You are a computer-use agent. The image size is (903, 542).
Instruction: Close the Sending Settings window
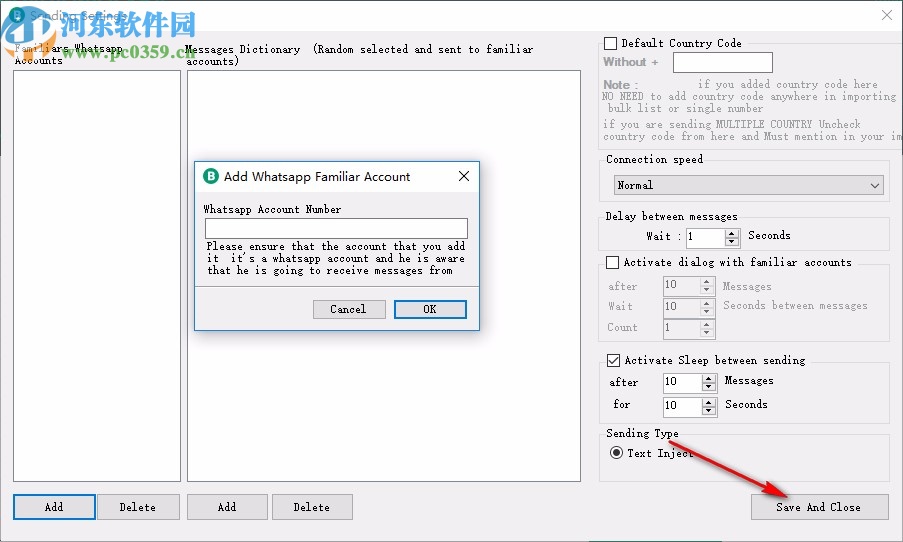click(886, 15)
